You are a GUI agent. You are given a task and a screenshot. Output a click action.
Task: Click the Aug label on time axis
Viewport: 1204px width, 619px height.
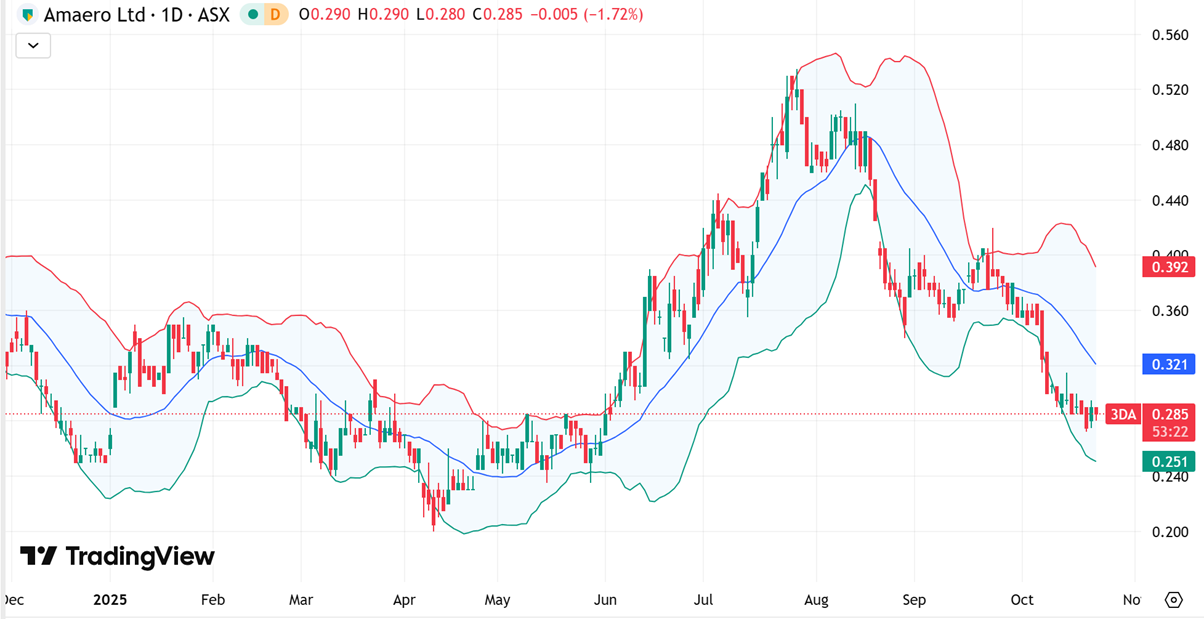point(817,600)
